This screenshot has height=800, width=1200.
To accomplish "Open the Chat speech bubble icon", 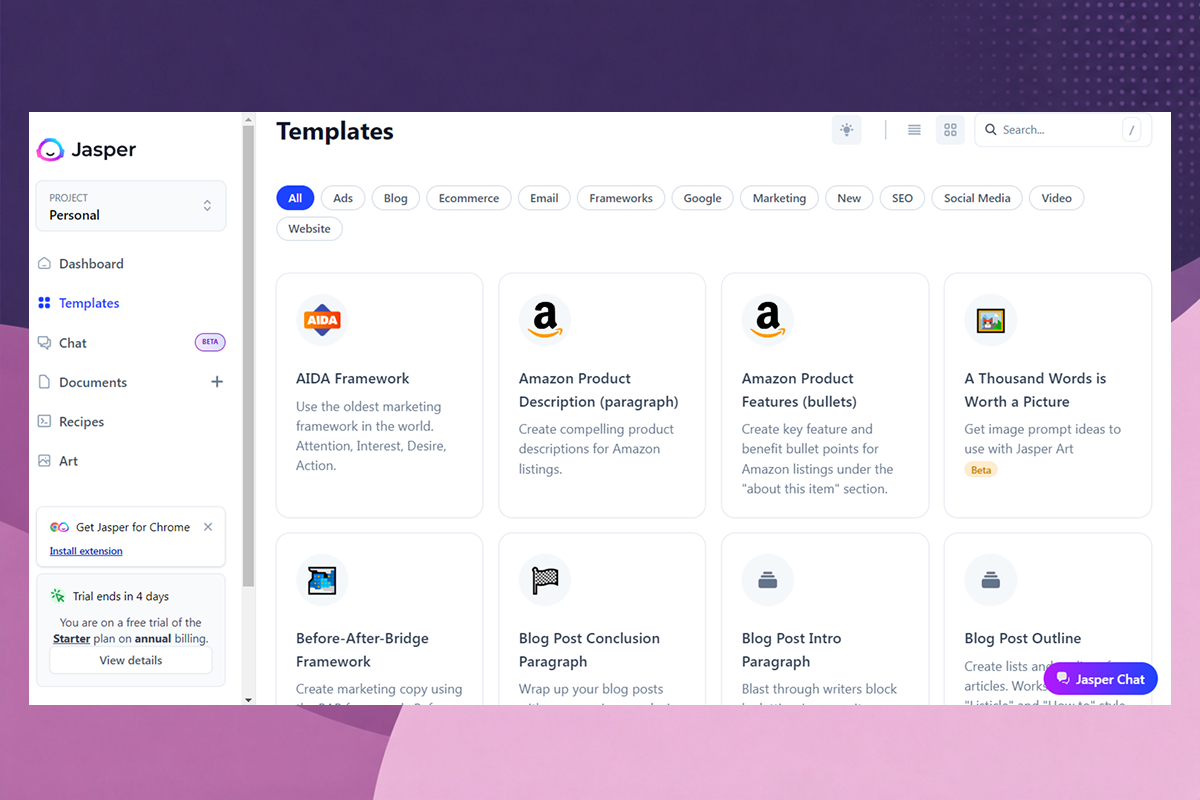I will point(44,343).
